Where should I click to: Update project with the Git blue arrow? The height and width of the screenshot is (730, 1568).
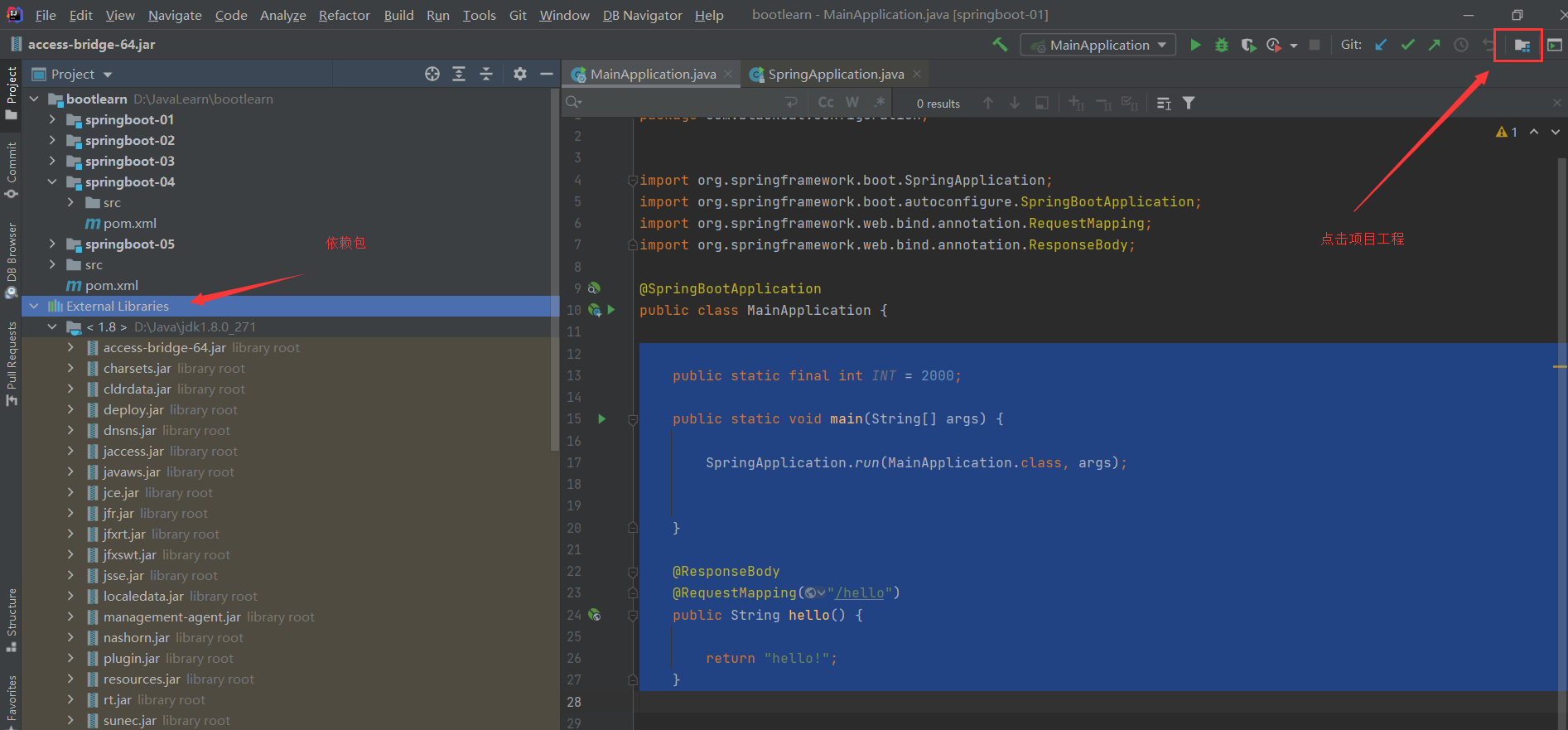[1381, 45]
